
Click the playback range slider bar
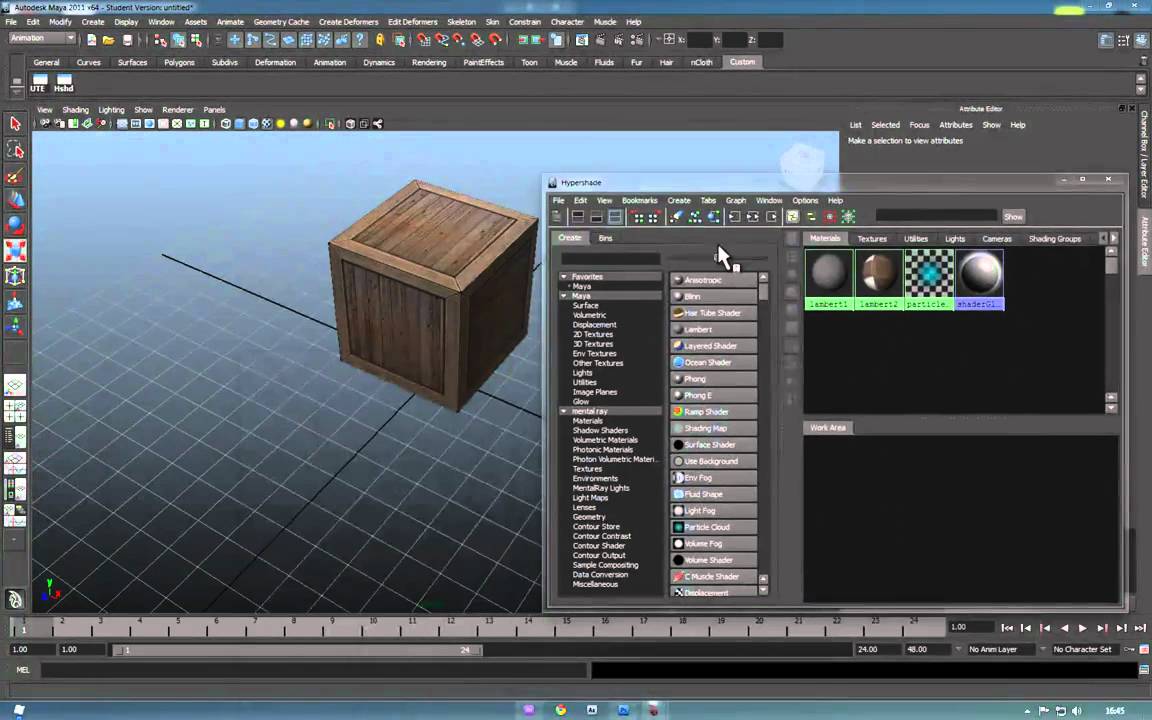[296, 650]
